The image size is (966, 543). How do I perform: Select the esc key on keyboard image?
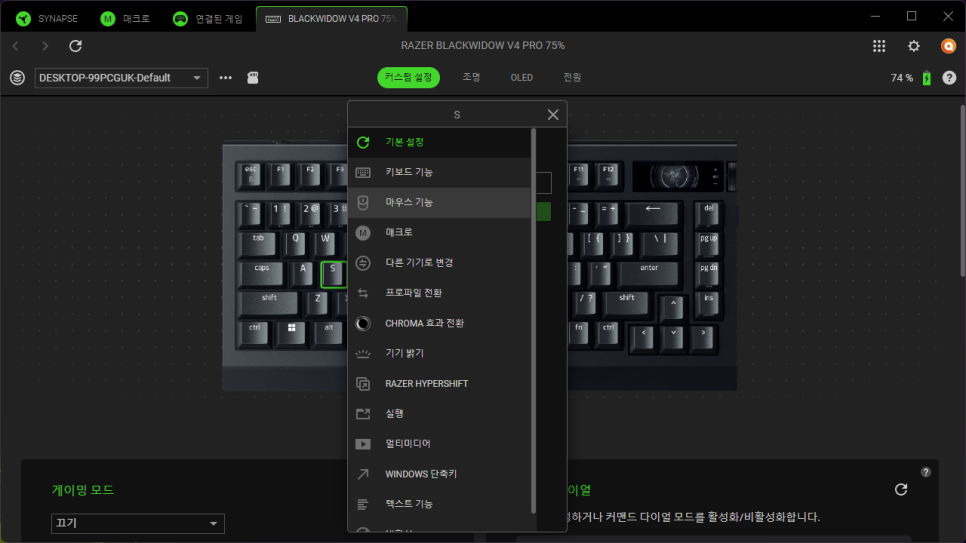pos(251,175)
